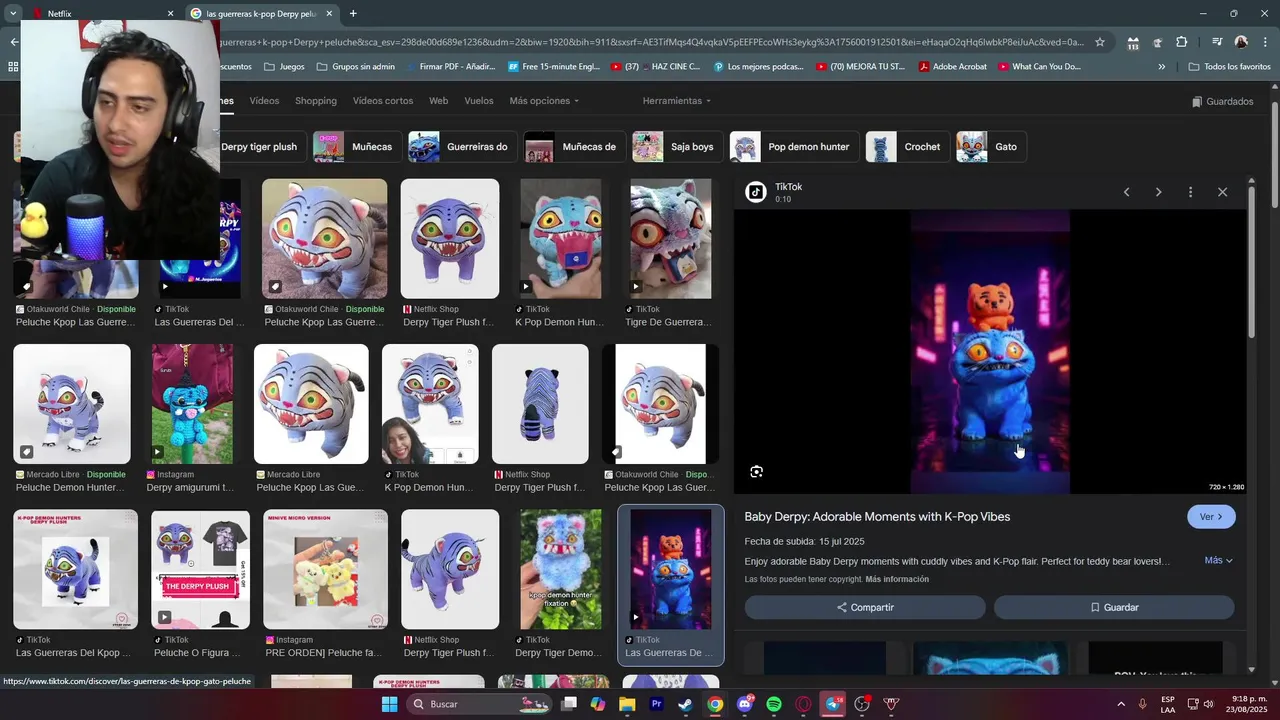Open the Más información copyright link
This screenshot has width=1280, height=720.
[x=897, y=579]
